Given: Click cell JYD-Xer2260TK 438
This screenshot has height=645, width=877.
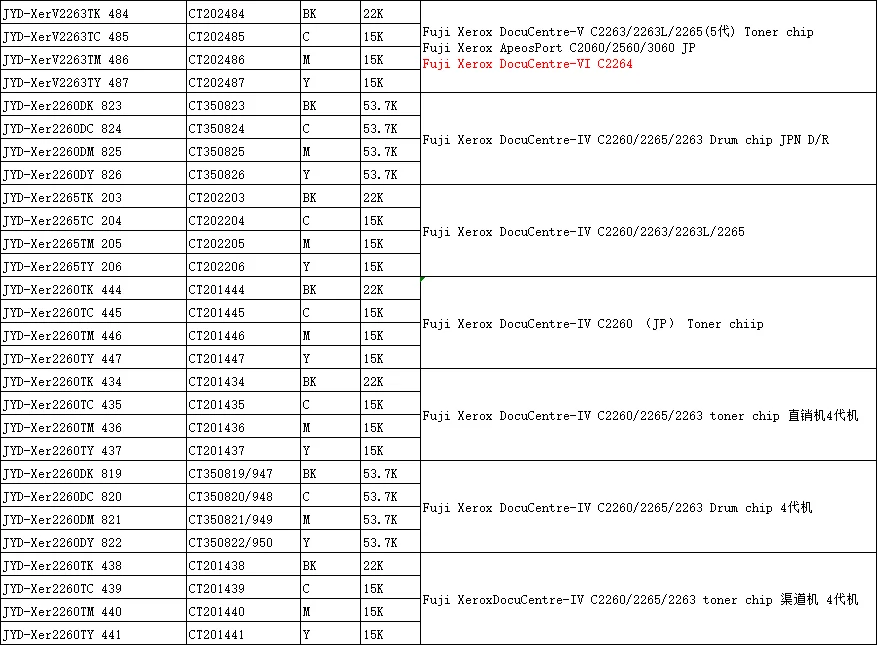Looking at the screenshot, I should pyautogui.click(x=62, y=566).
